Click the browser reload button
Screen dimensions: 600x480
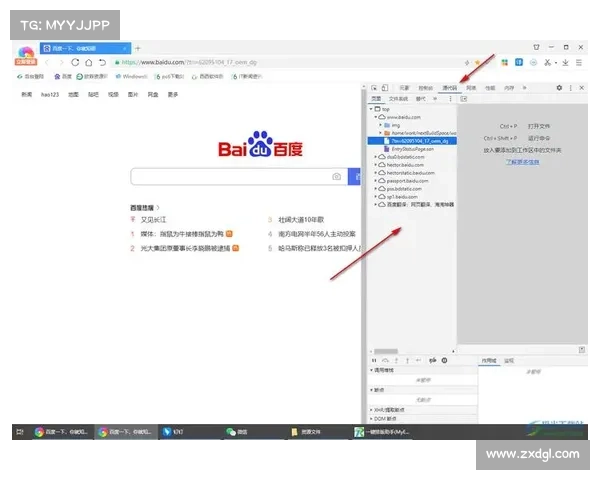[x=75, y=62]
